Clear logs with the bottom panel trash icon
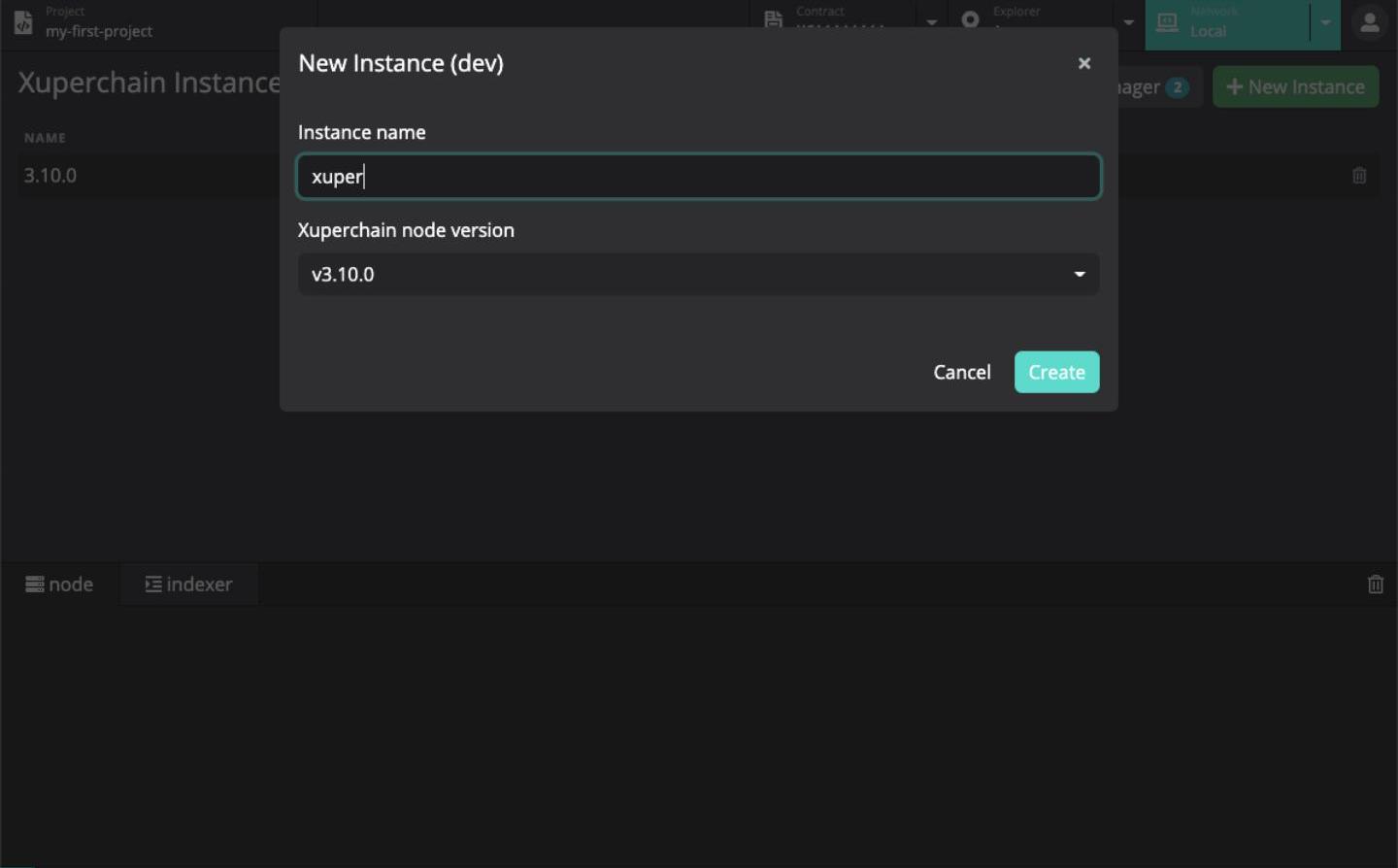 click(1376, 584)
